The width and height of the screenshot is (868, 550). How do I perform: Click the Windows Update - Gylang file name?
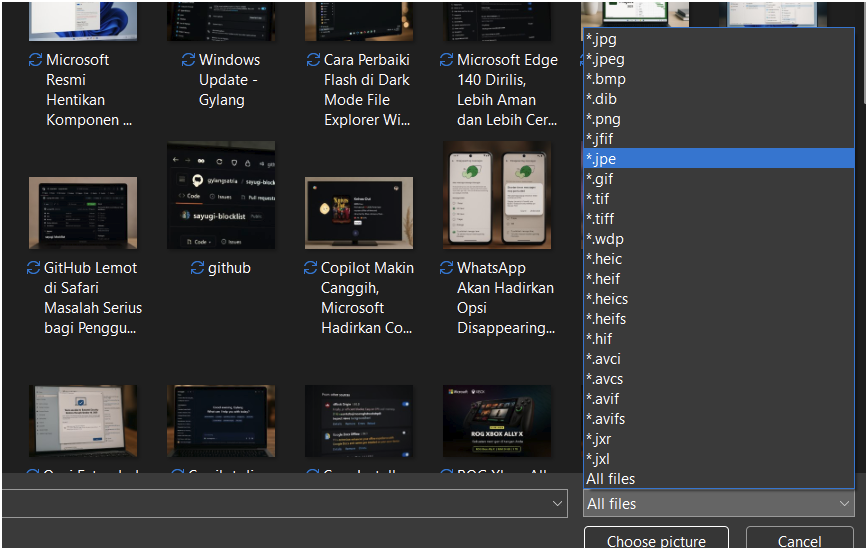[x=229, y=80]
